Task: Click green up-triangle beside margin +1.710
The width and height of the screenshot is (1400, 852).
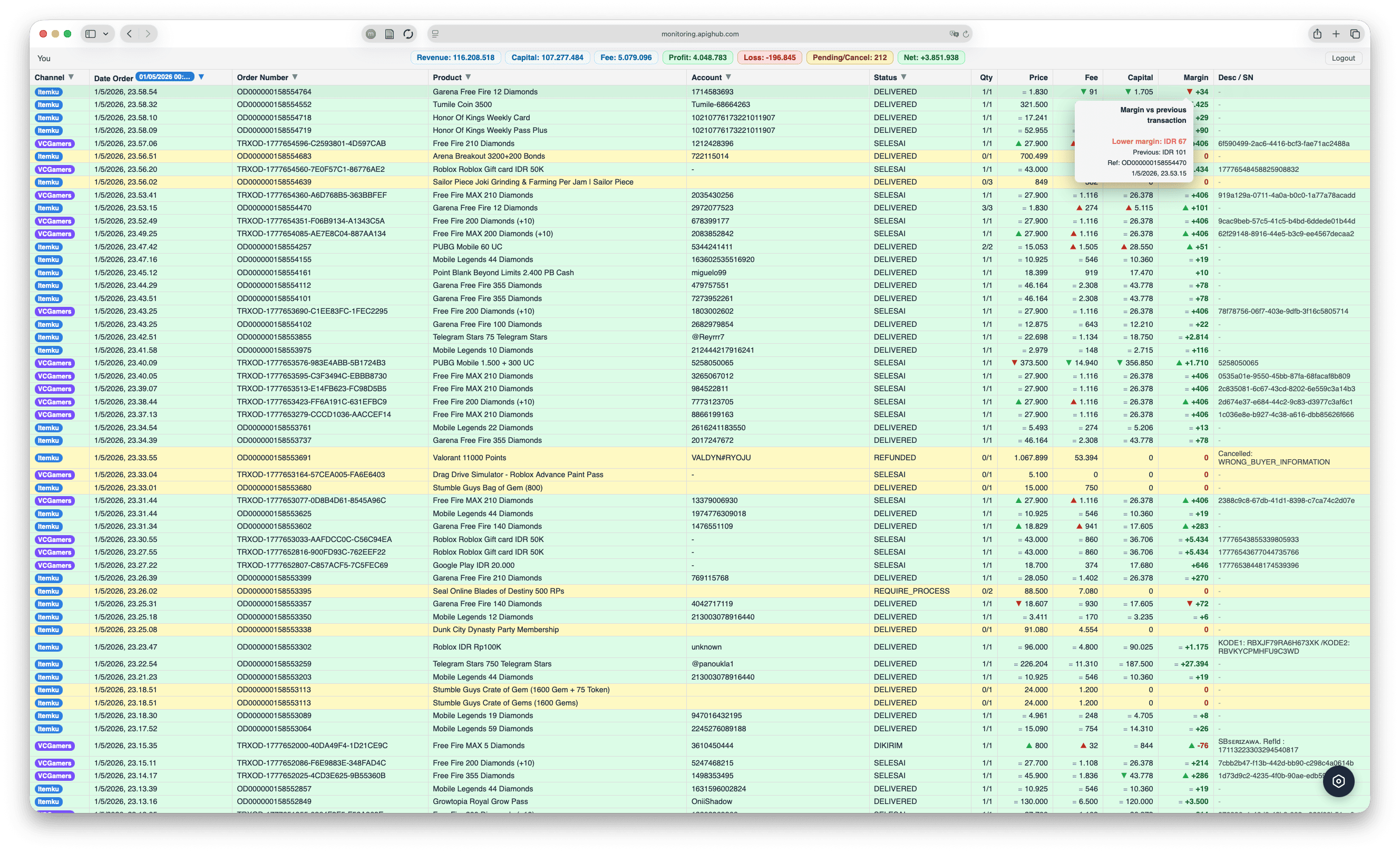Action: pos(1179,363)
